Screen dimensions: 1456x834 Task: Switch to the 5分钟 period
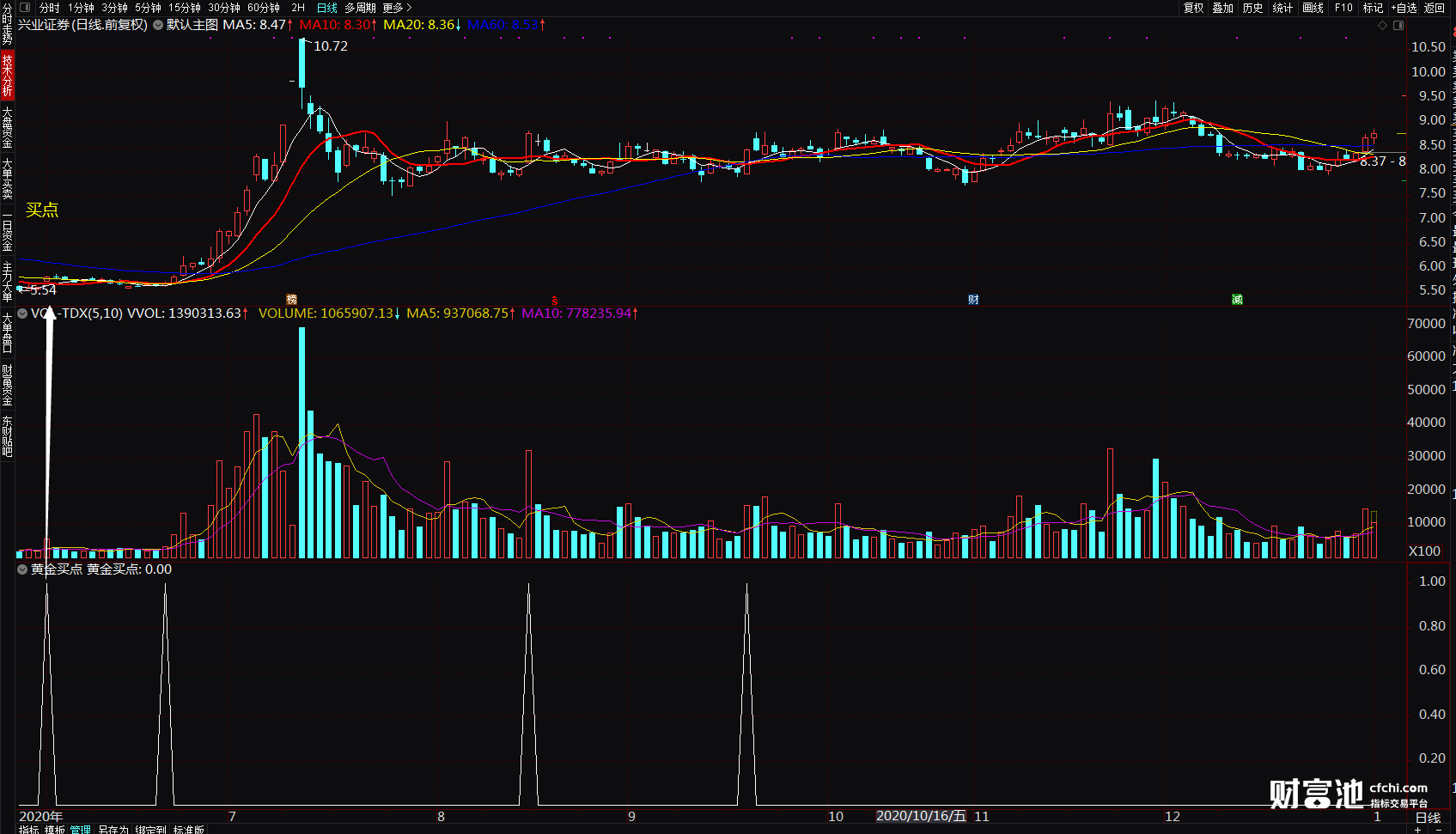[x=148, y=8]
